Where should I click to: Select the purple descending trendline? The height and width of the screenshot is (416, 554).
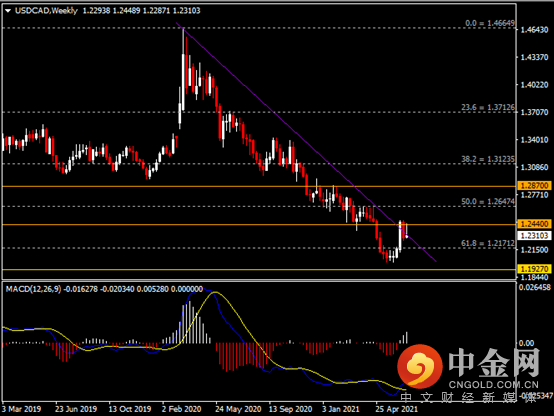(306, 142)
